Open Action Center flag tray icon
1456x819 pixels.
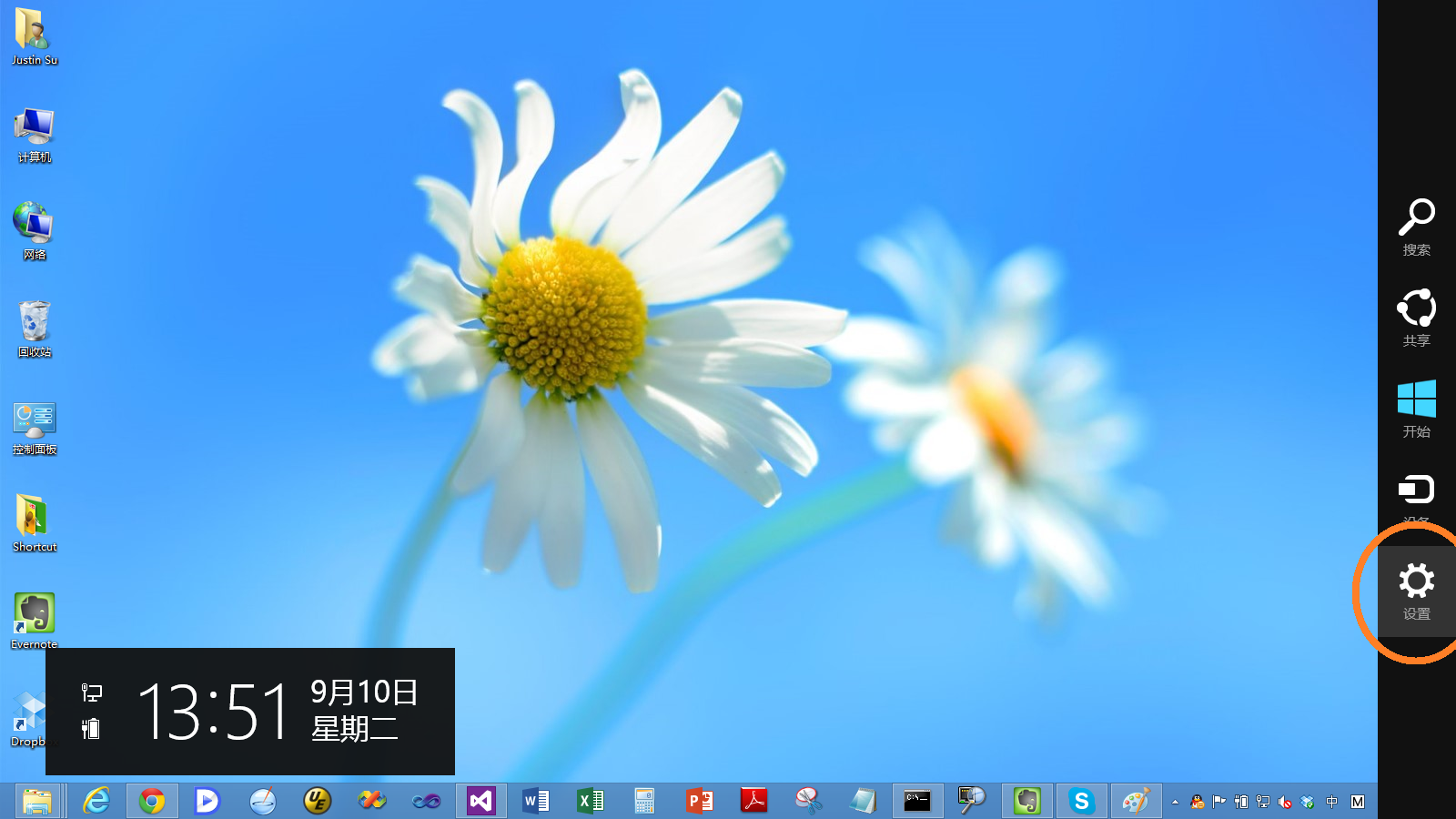[x=1219, y=802]
